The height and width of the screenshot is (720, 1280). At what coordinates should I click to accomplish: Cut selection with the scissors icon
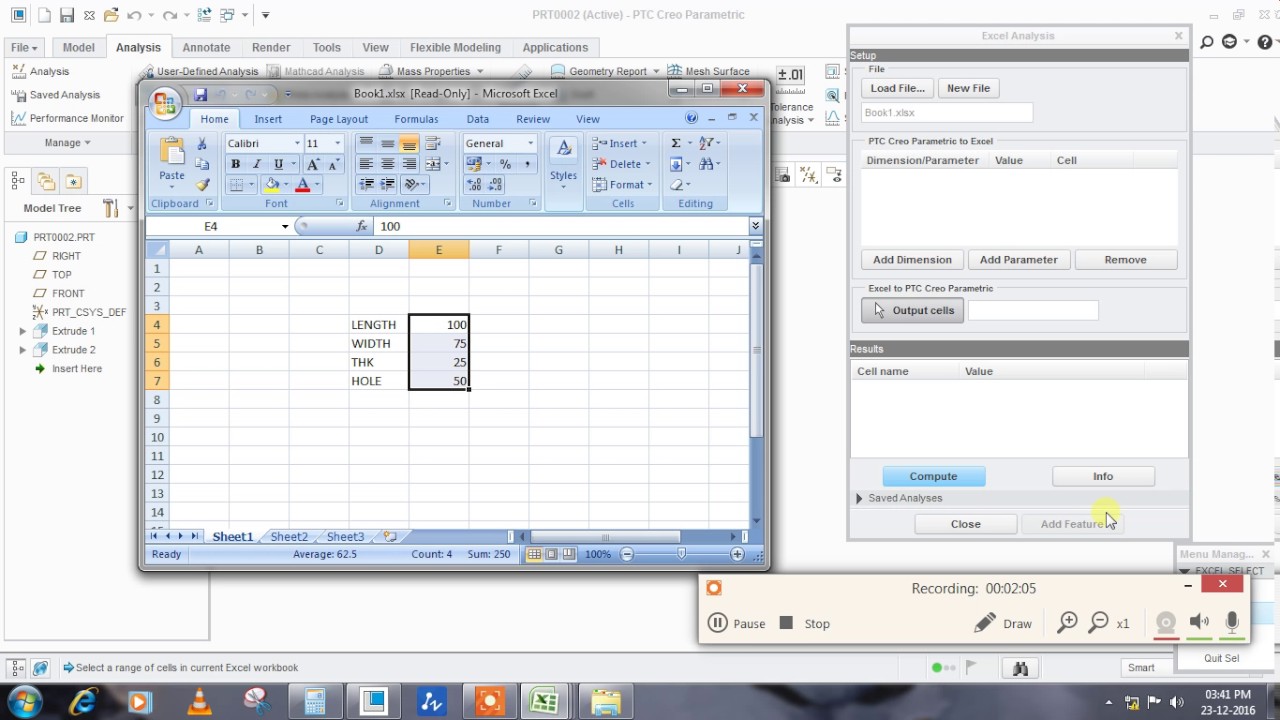(x=202, y=144)
